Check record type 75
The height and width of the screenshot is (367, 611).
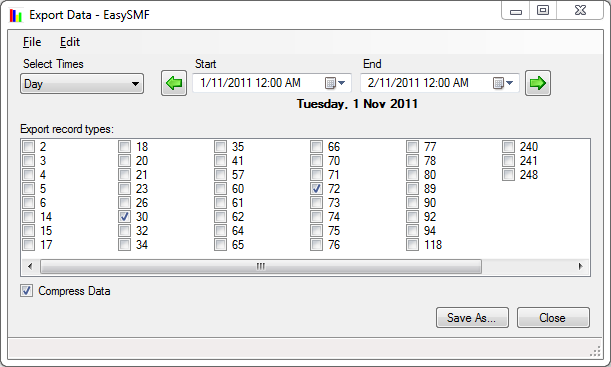click(x=316, y=231)
